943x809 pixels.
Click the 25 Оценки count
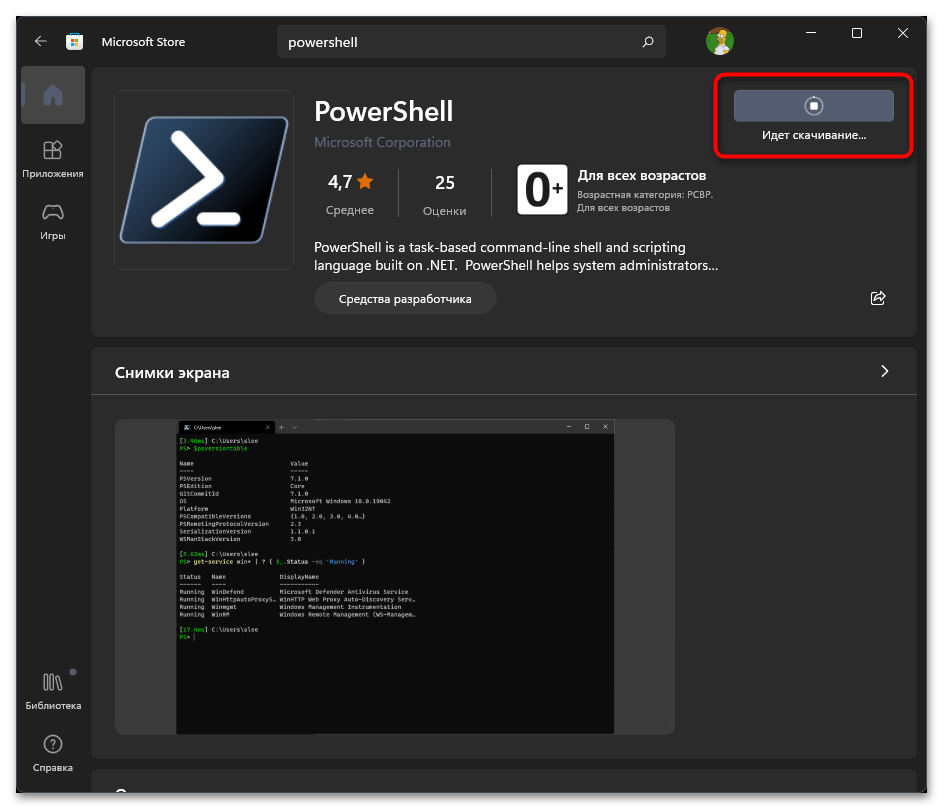click(445, 193)
